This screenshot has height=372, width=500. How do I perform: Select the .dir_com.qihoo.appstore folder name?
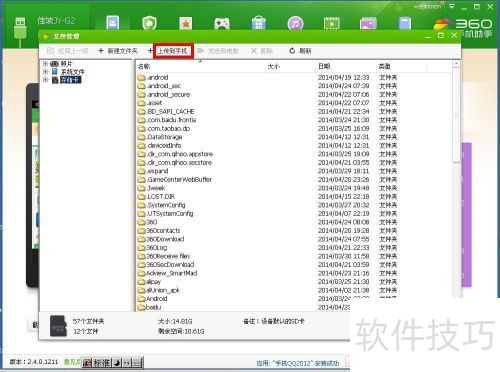click(x=180, y=154)
